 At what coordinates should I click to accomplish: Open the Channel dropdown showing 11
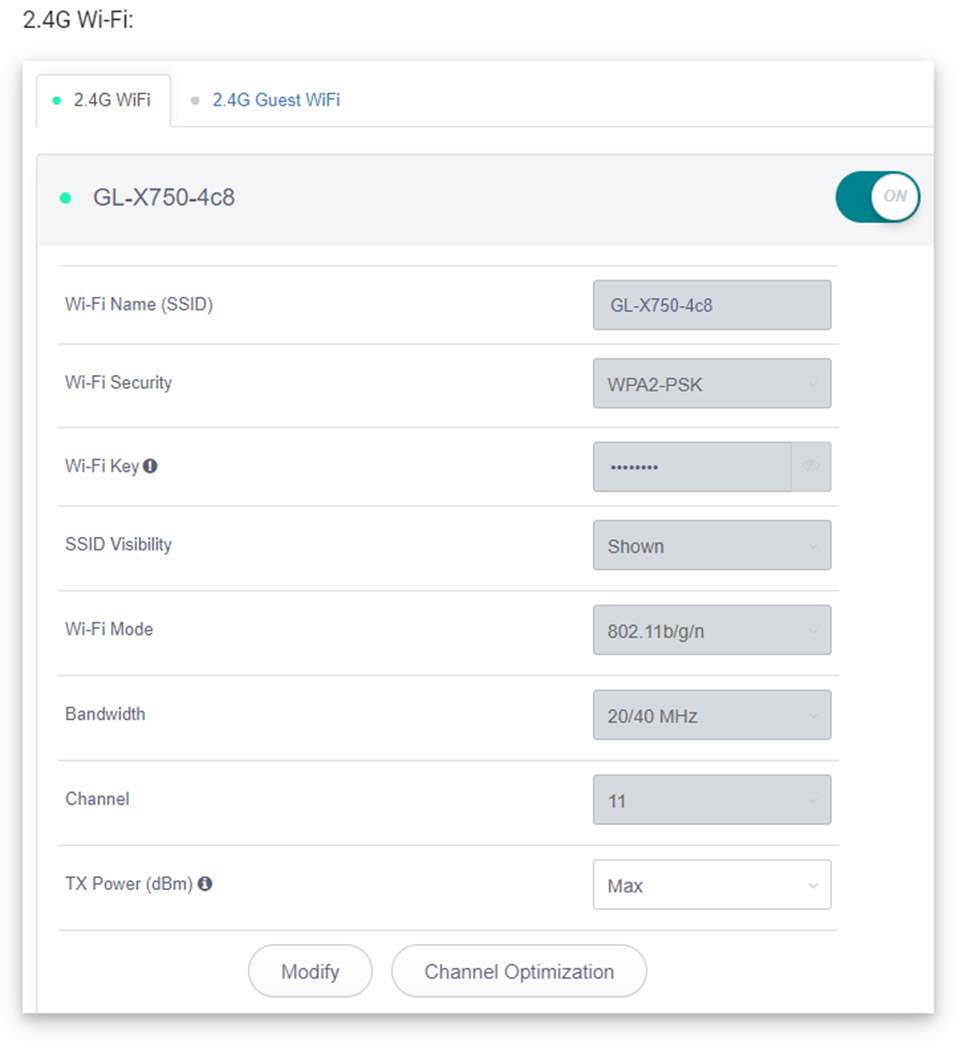click(x=712, y=800)
